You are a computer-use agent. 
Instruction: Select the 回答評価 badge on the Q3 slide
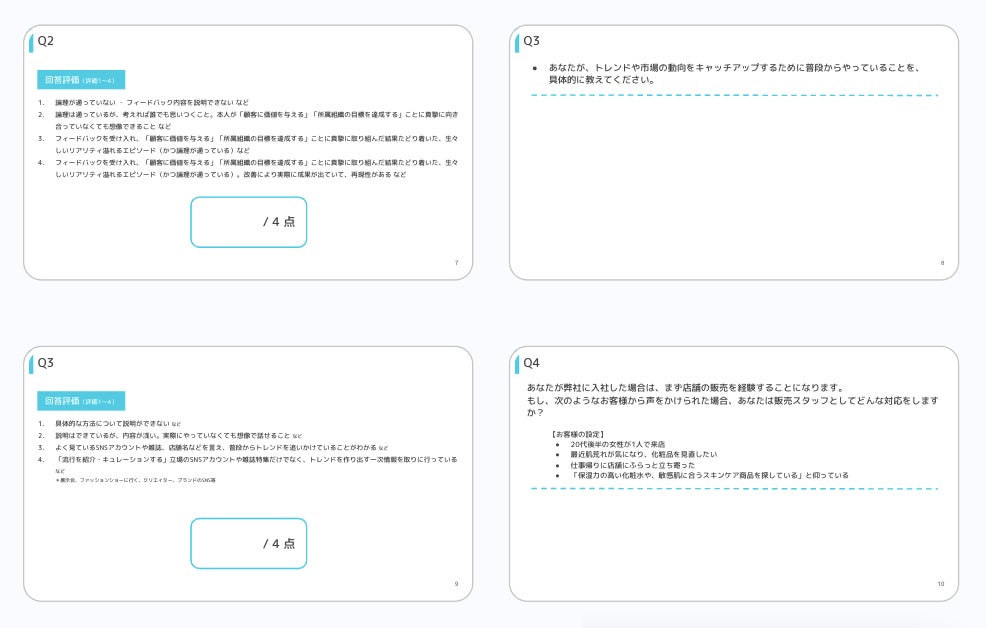tap(81, 401)
